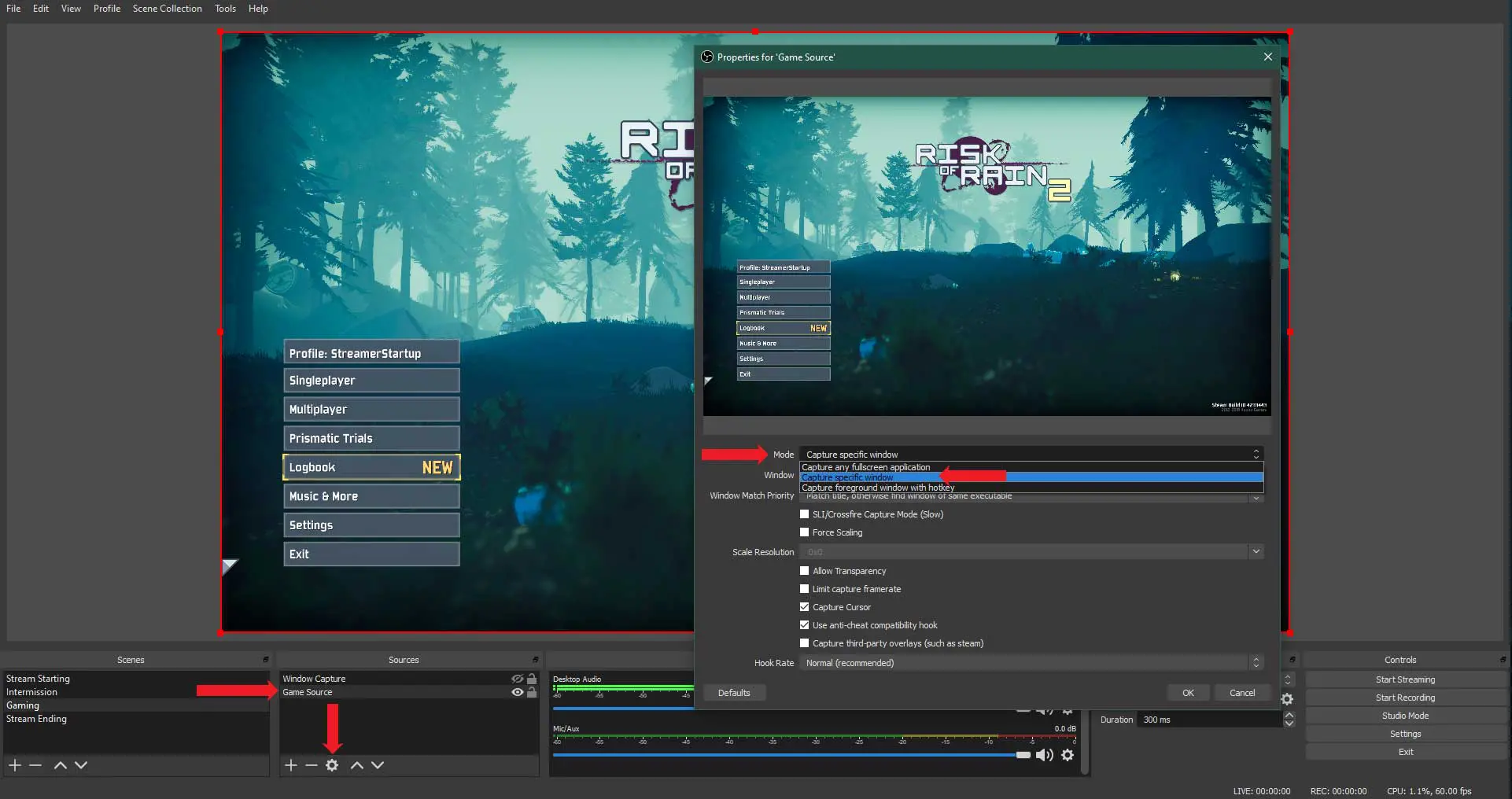This screenshot has width=1512, height=799.
Task: Open the Scene Collection menu
Action: (x=167, y=9)
